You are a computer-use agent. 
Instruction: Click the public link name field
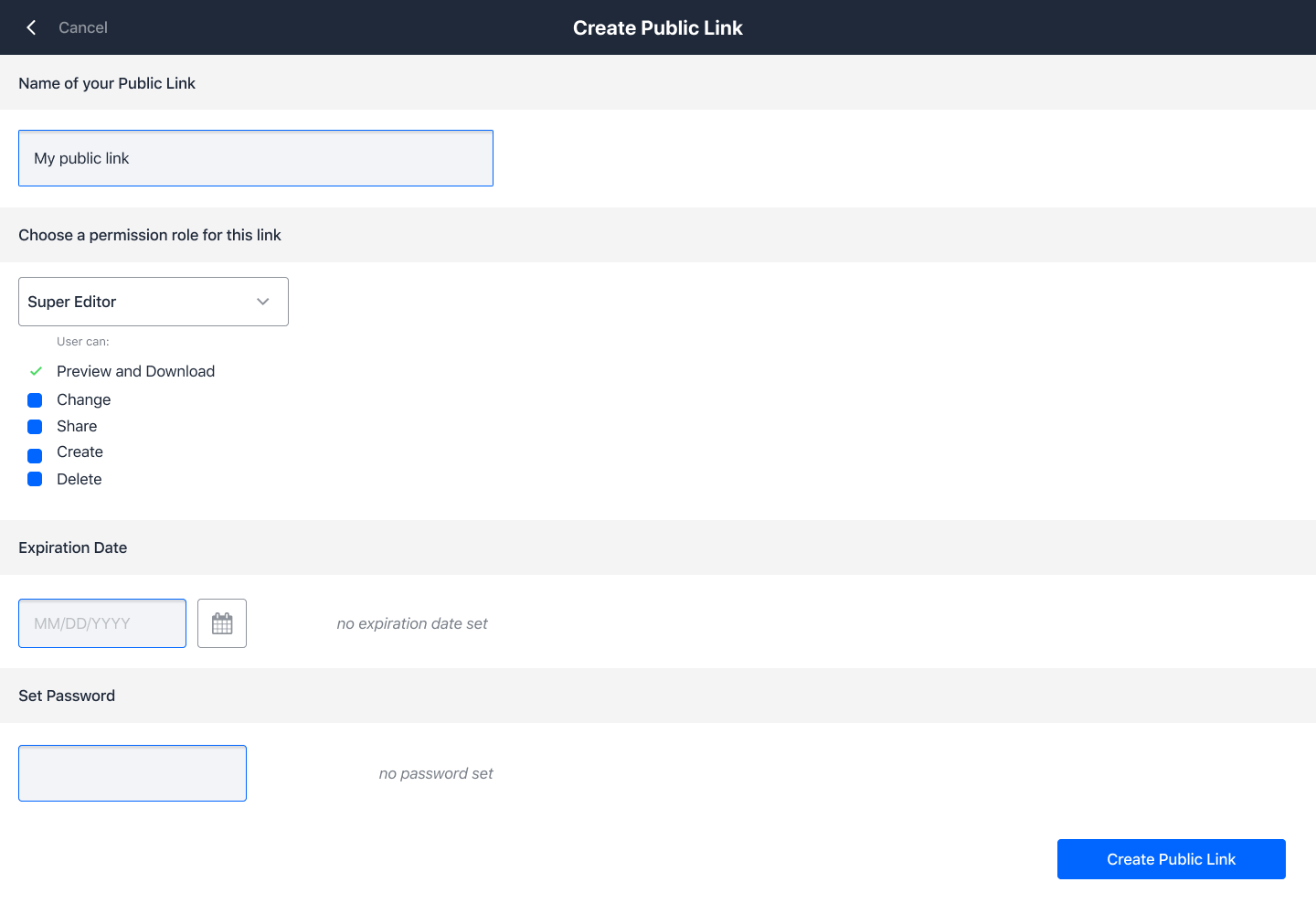(x=256, y=158)
